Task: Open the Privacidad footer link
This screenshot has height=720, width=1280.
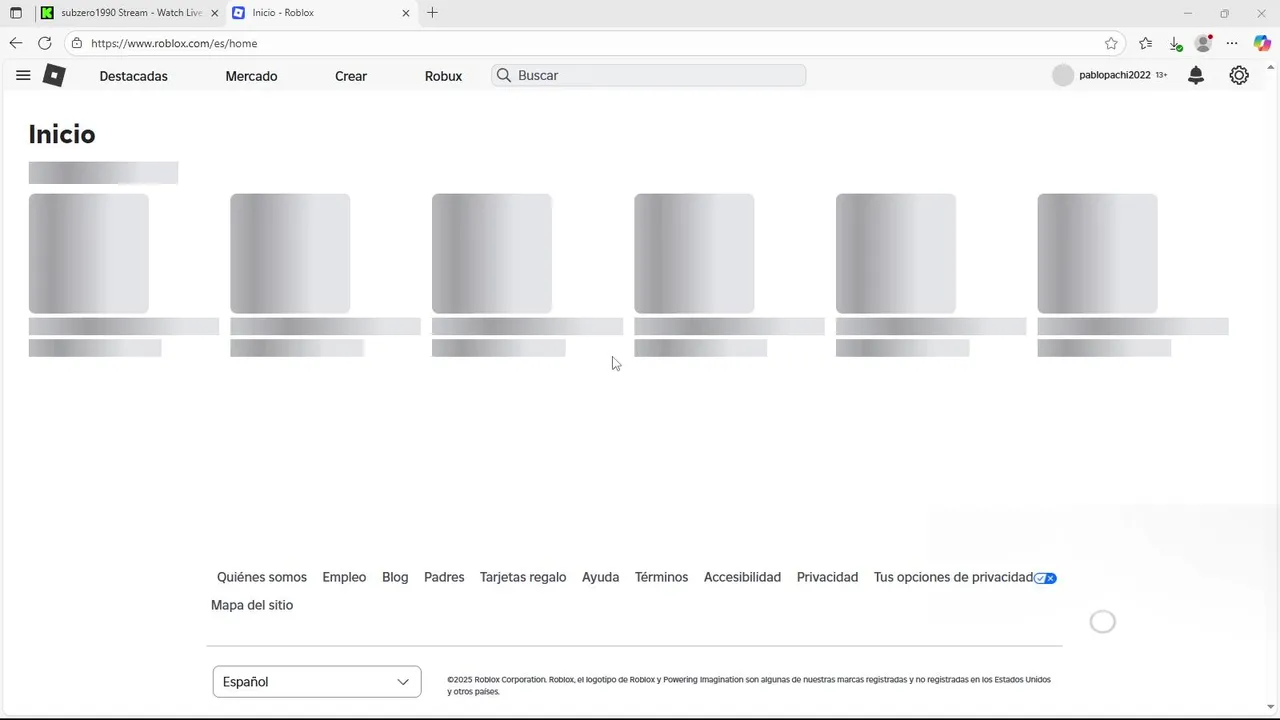Action: (827, 577)
